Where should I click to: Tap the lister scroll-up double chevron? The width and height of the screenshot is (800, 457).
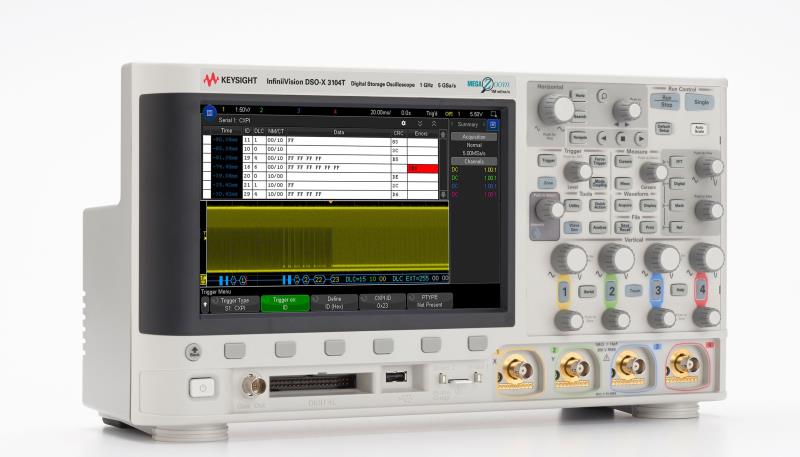(434, 123)
